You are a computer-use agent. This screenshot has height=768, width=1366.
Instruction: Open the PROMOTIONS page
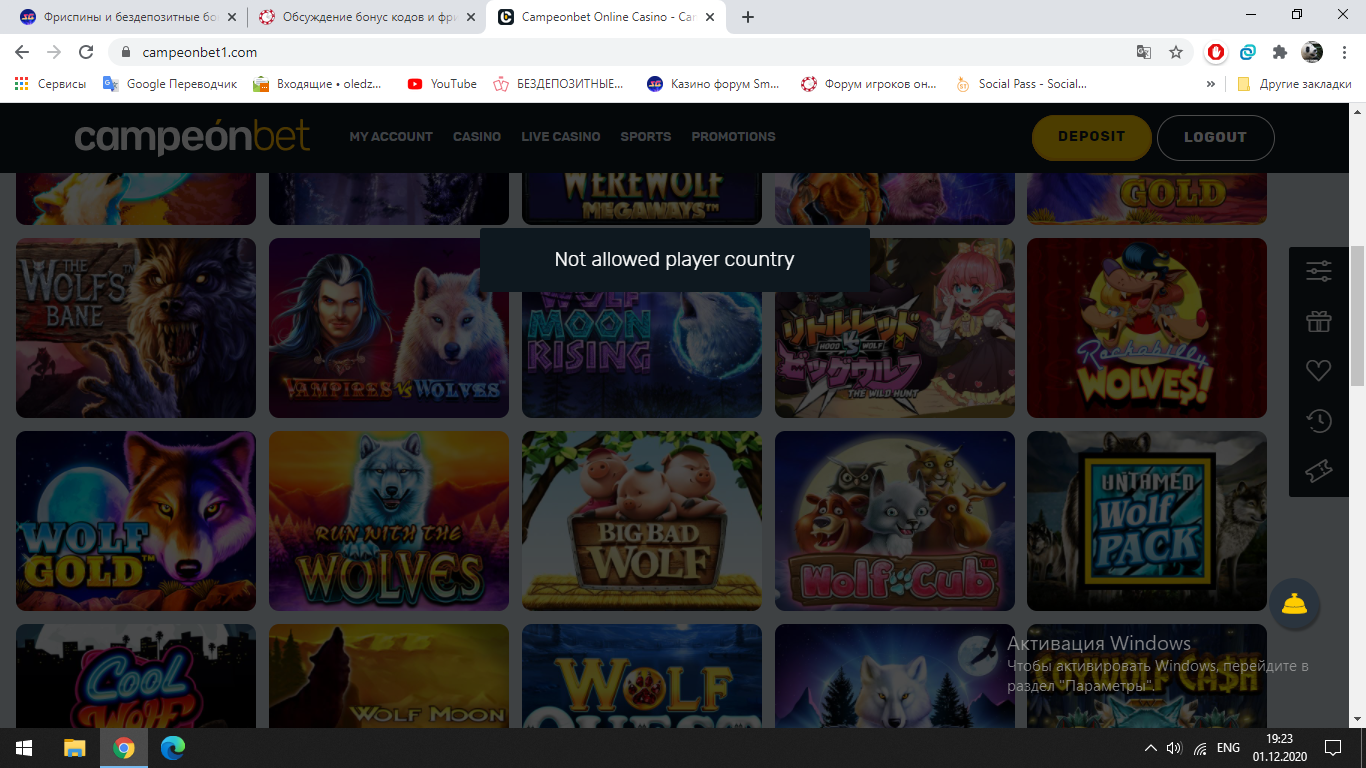point(733,137)
